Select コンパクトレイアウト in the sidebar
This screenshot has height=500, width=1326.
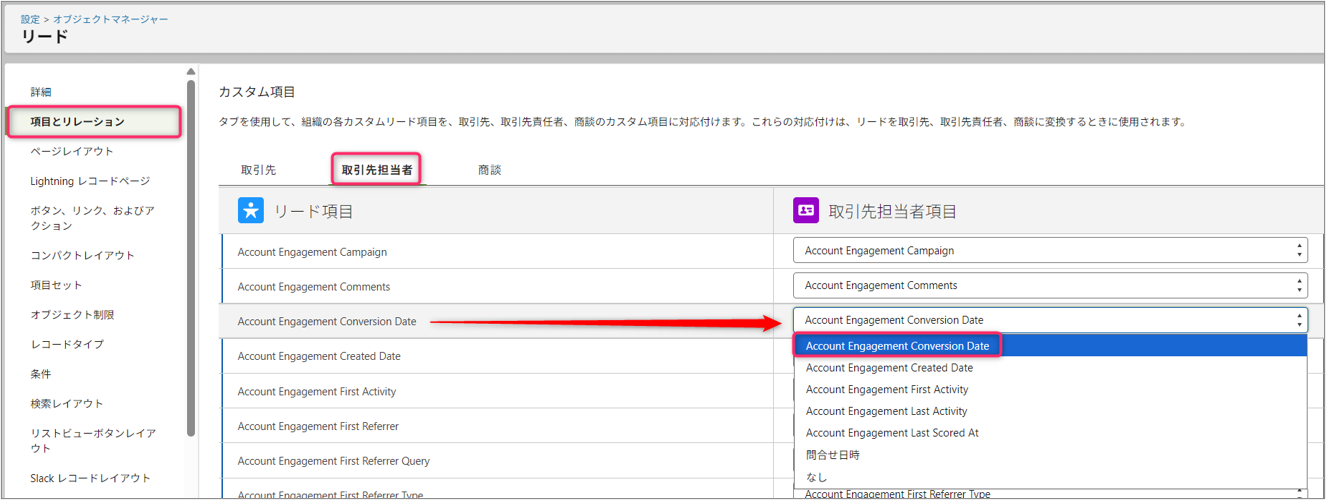(82, 255)
